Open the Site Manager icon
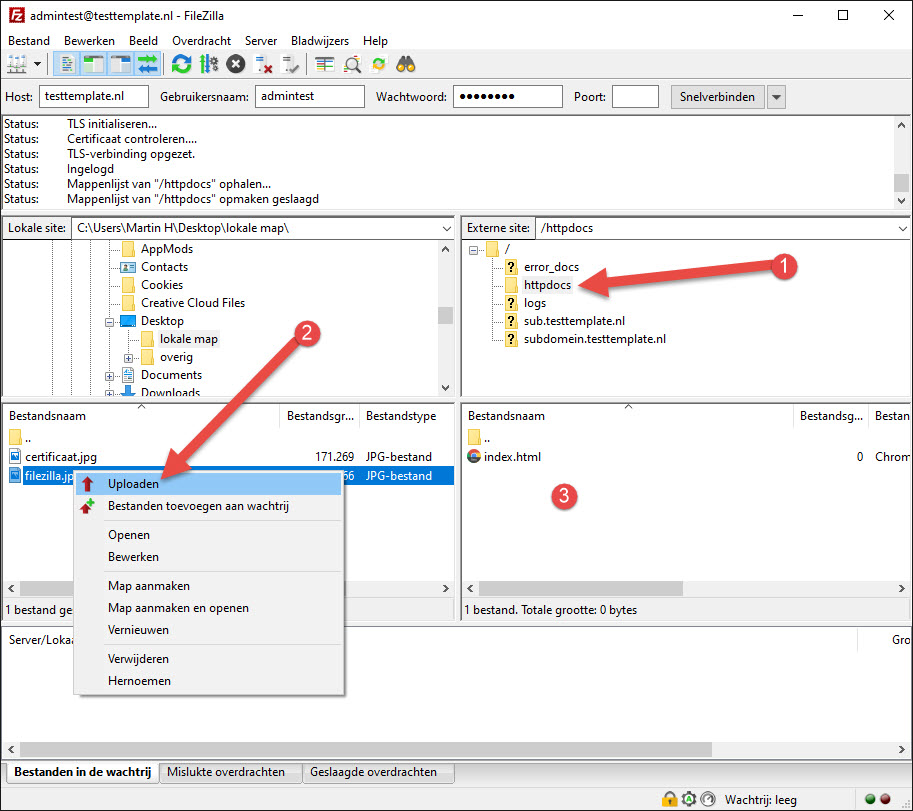 coord(17,64)
